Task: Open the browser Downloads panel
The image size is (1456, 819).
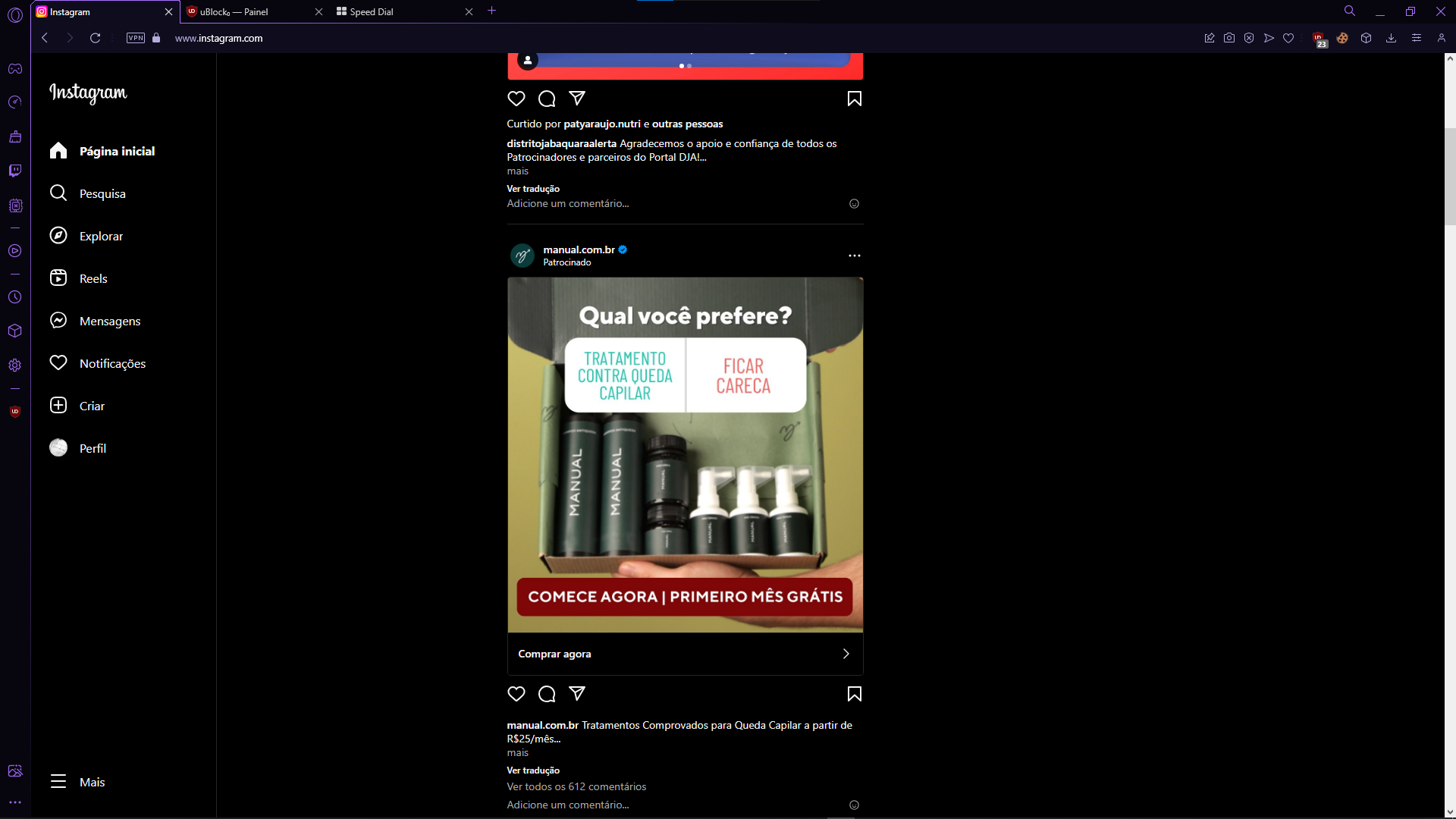Action: (1392, 38)
